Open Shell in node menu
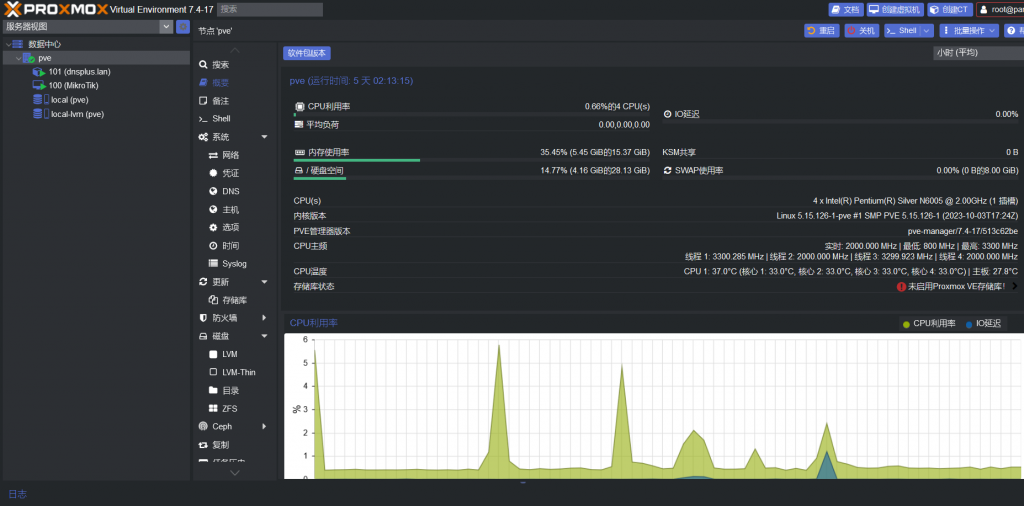Viewport: 1024px width, 506px height. [x=221, y=119]
